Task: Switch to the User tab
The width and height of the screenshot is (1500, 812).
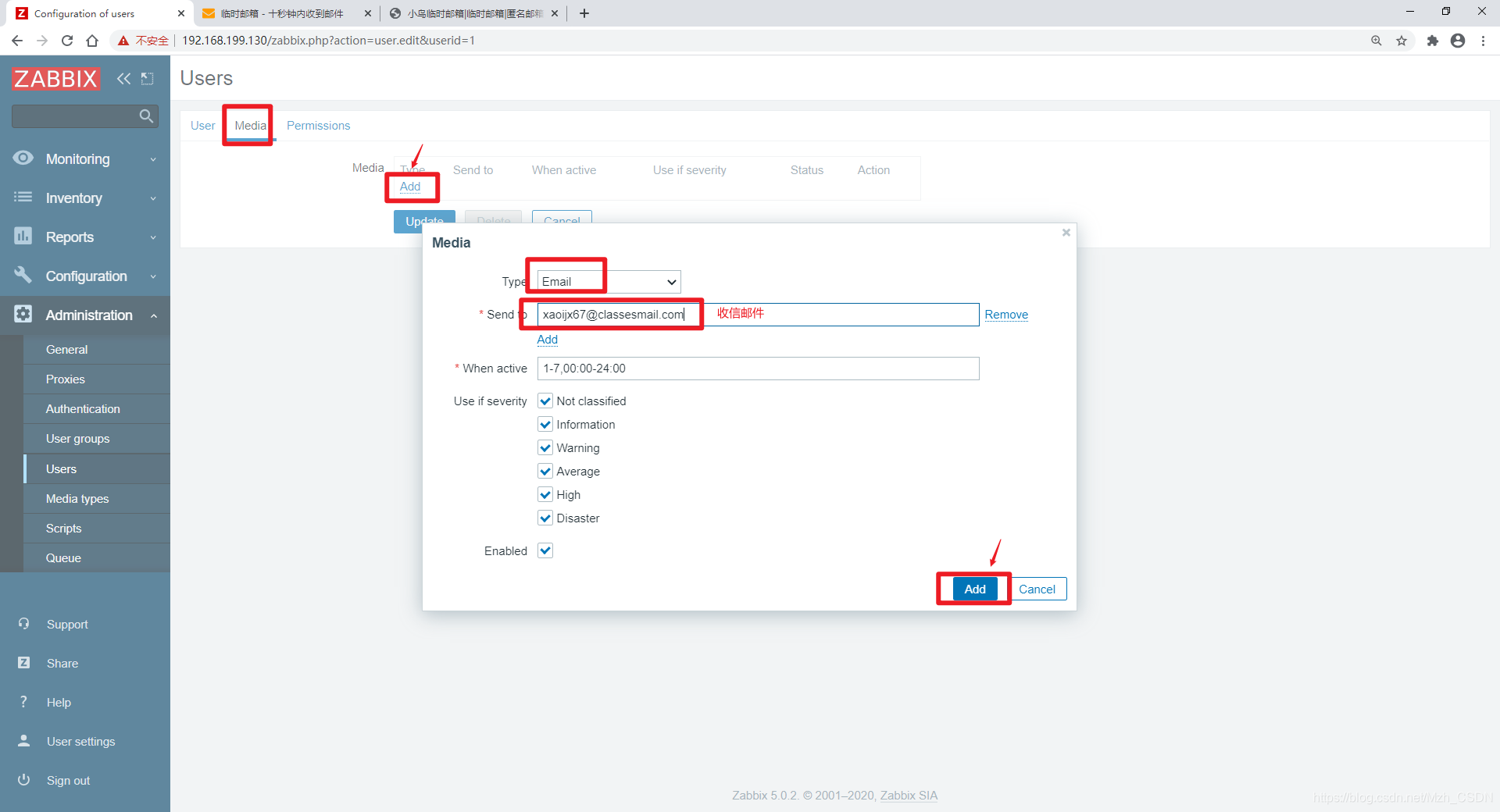Action: [x=202, y=126]
